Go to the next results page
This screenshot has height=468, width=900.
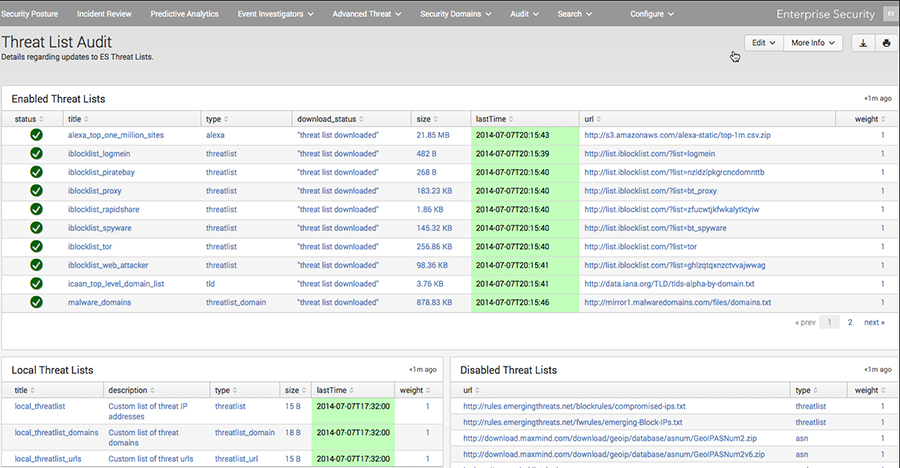[873, 323]
